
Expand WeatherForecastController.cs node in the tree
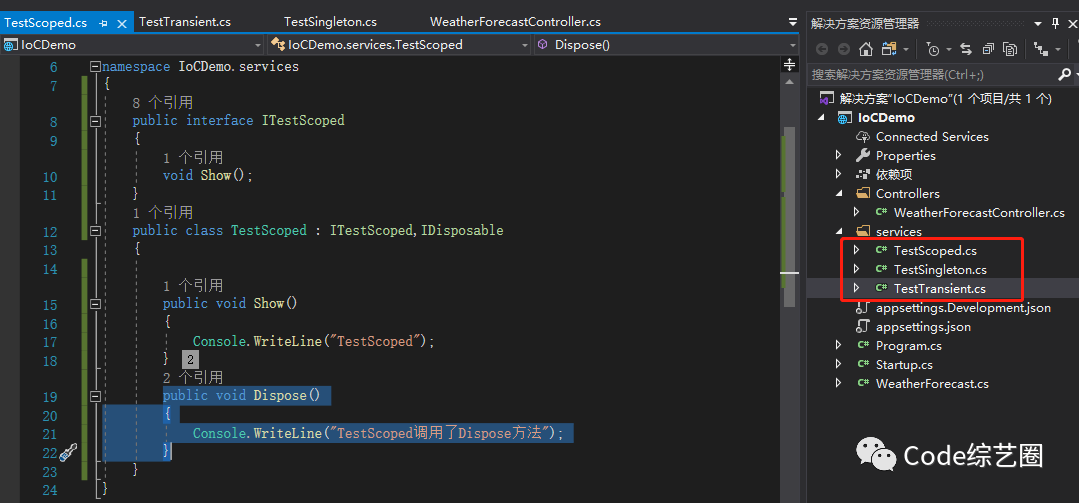pos(857,213)
